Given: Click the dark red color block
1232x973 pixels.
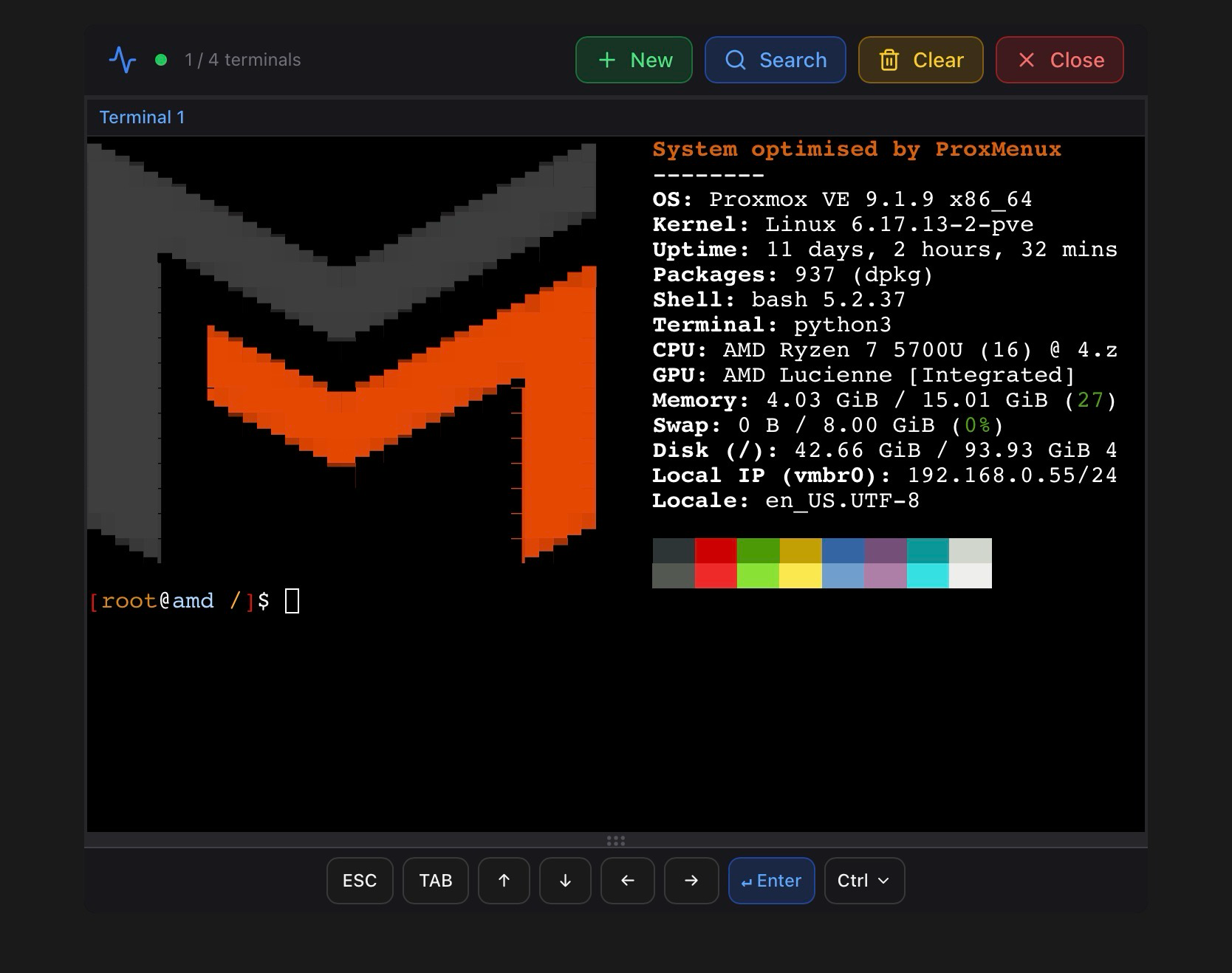Looking at the screenshot, I should (716, 551).
